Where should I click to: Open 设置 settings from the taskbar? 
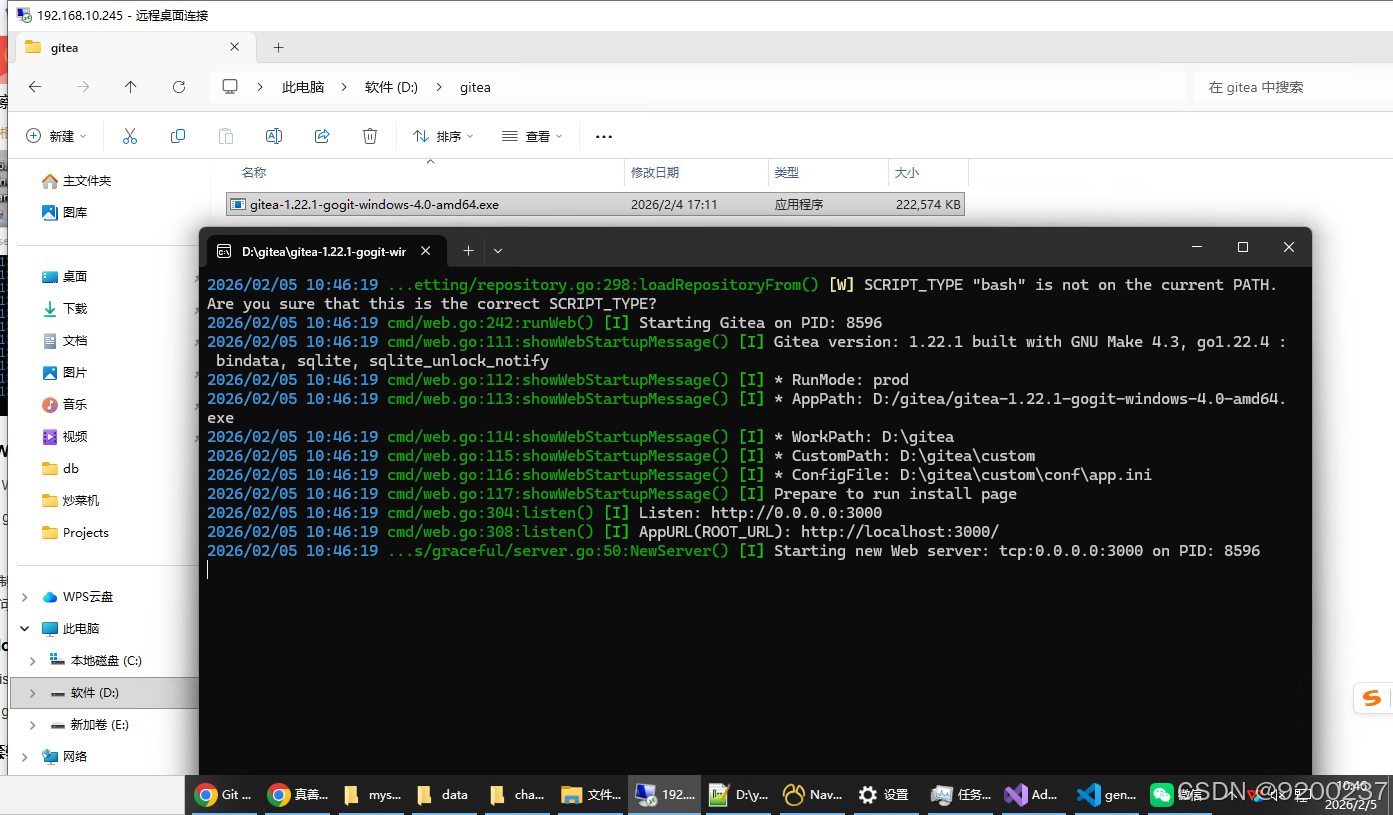(884, 795)
